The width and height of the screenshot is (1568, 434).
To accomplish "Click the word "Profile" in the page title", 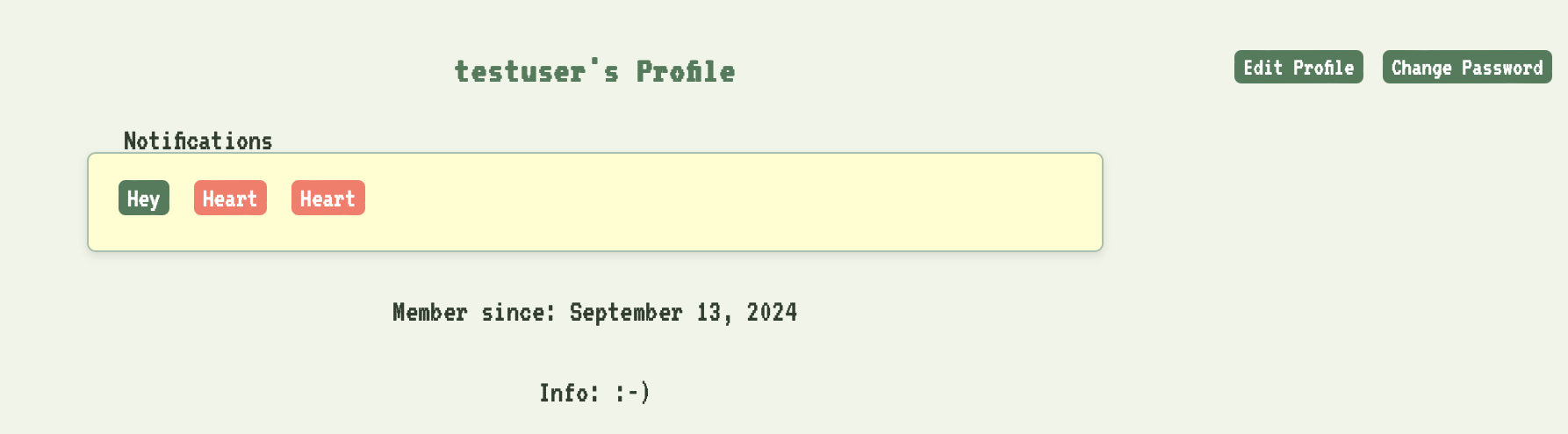I will [685, 71].
